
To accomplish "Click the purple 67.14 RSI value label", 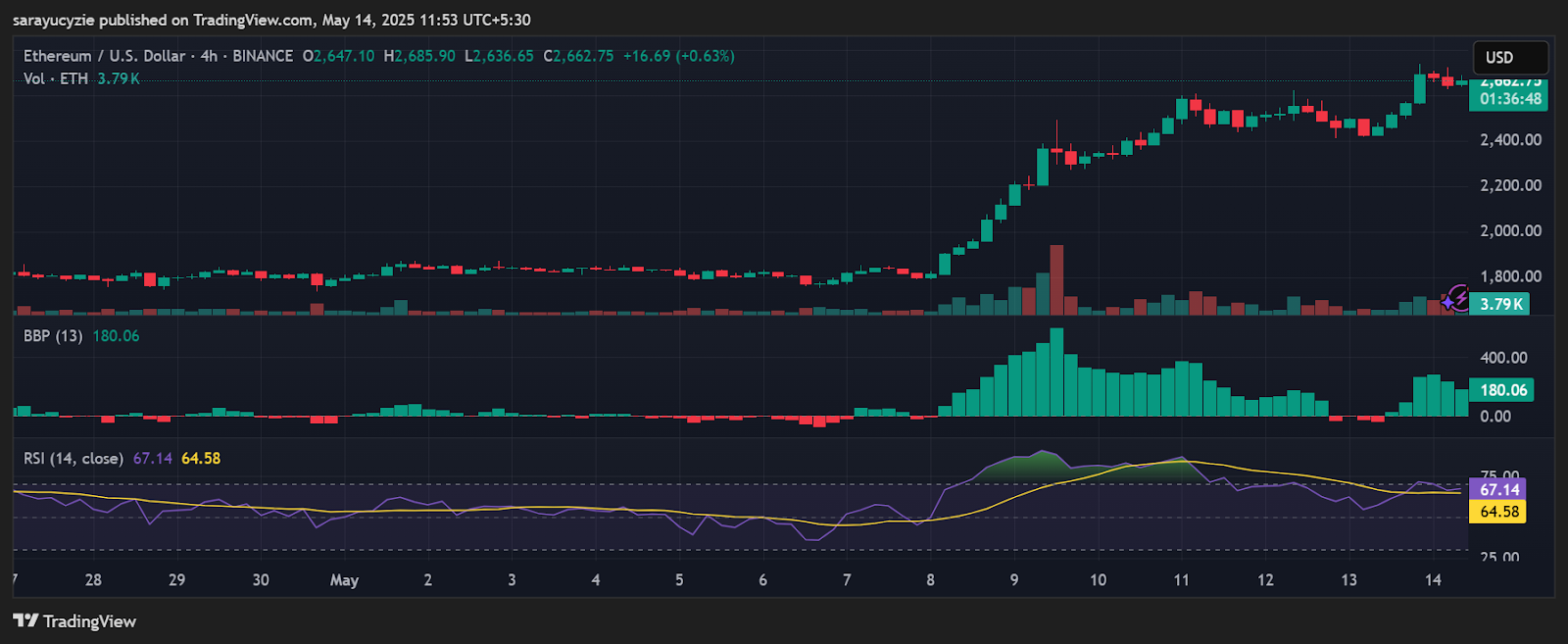I will [x=1498, y=489].
